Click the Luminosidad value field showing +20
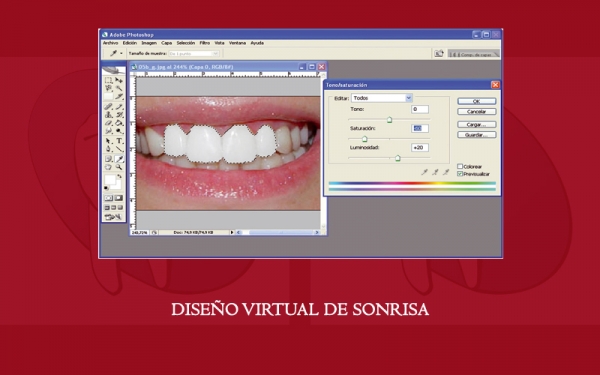600x375 pixels. pos(420,147)
